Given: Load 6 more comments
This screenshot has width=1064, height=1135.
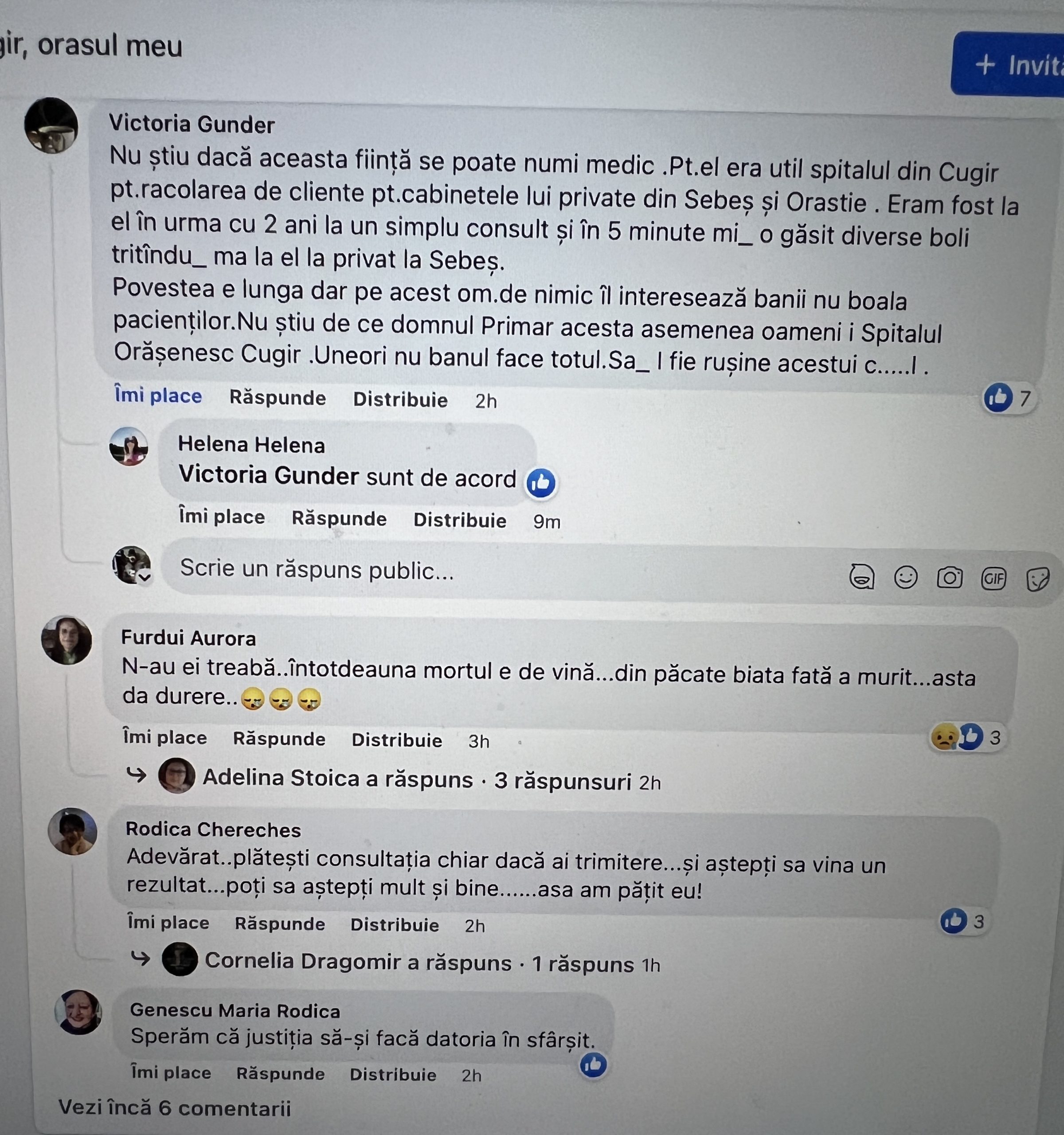Looking at the screenshot, I should coord(175,1107).
